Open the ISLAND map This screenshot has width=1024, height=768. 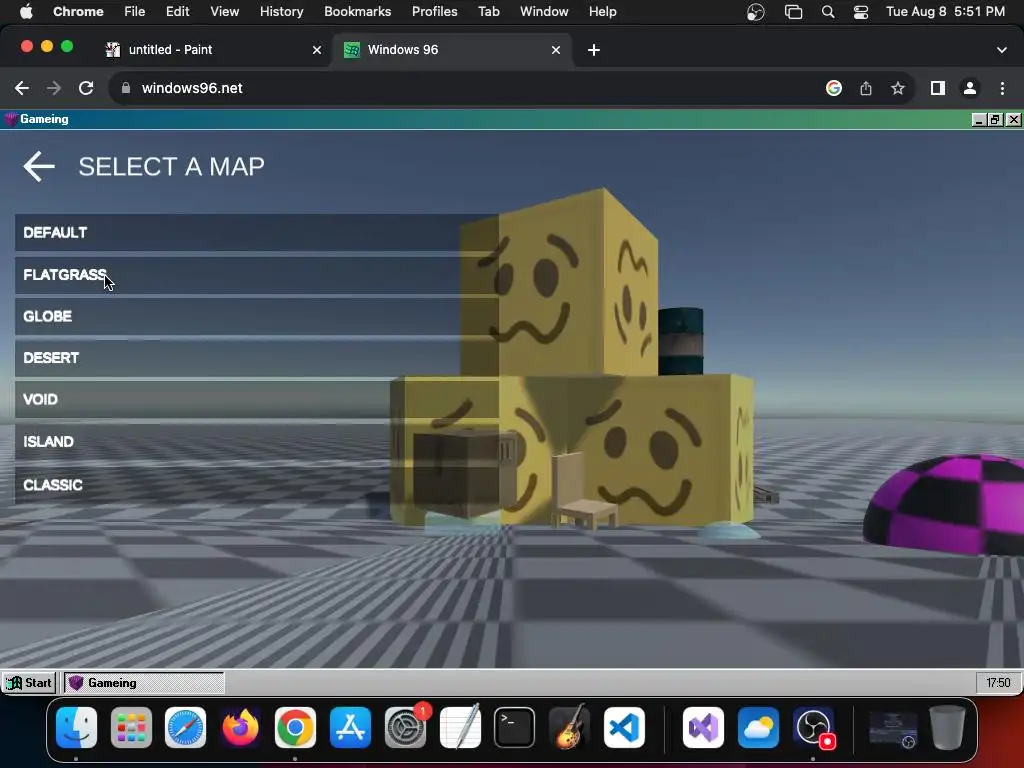pyautogui.click(x=257, y=442)
